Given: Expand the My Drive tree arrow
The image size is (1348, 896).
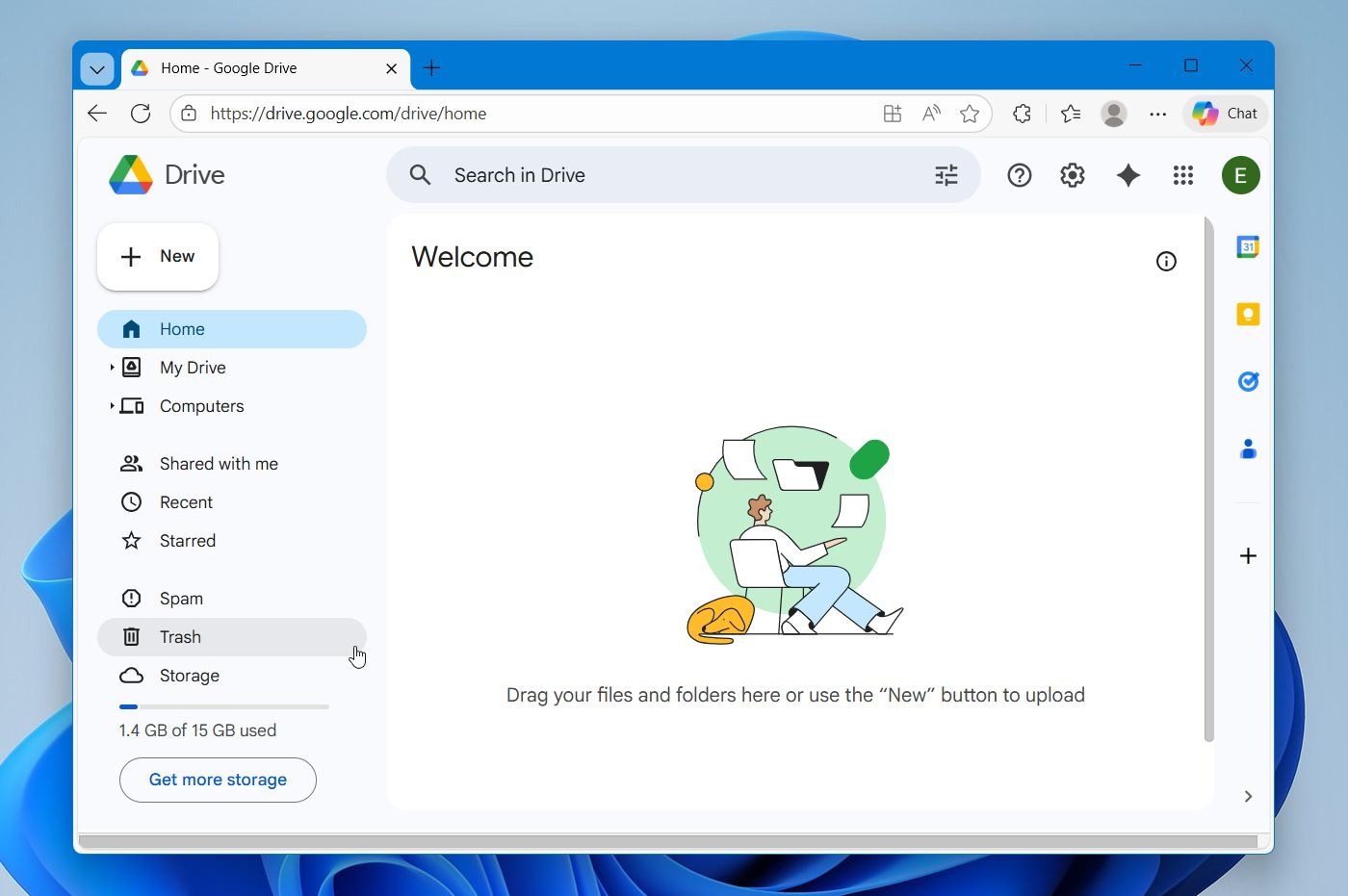Looking at the screenshot, I should (x=112, y=368).
